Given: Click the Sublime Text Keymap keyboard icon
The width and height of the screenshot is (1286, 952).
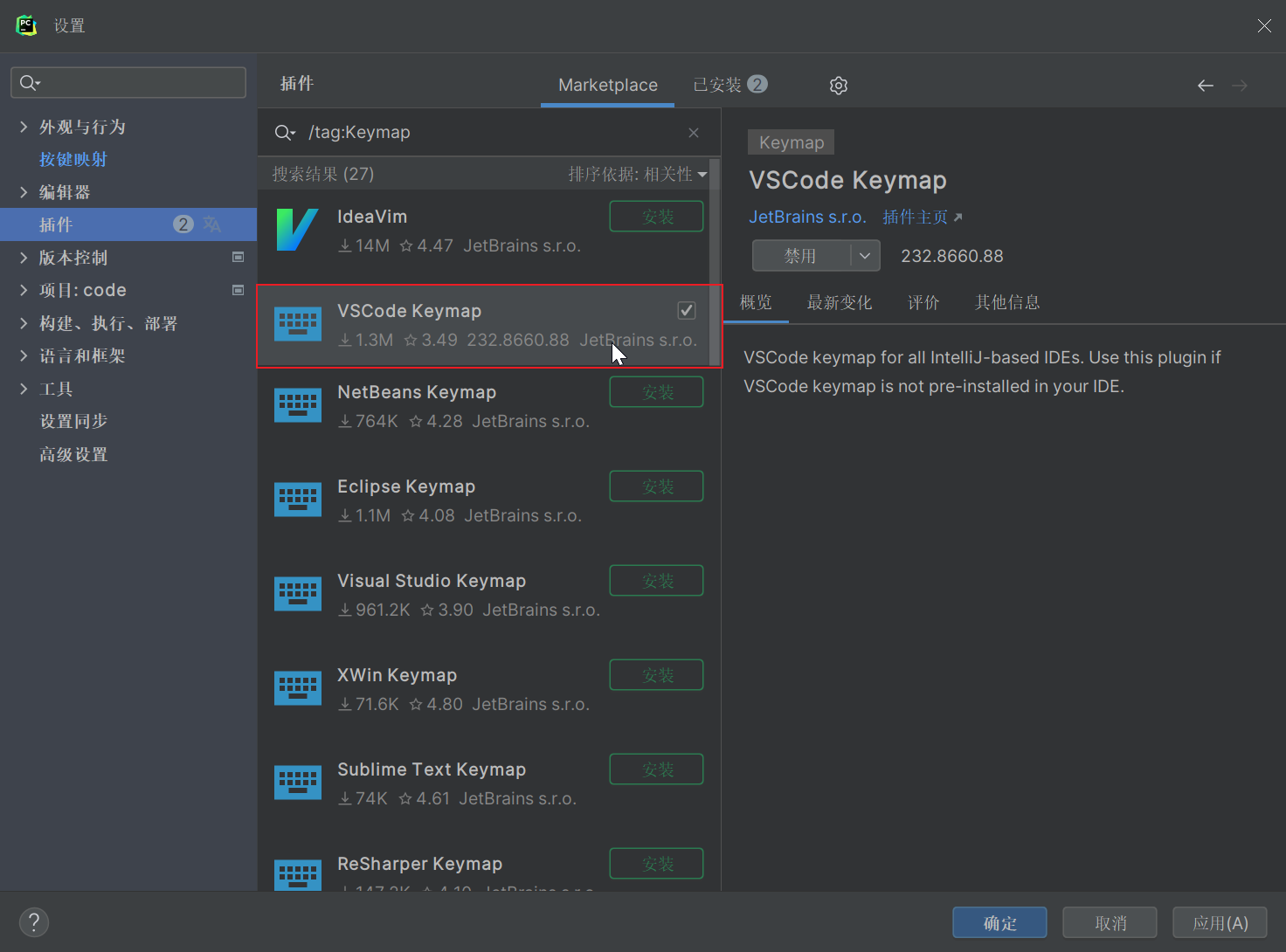Looking at the screenshot, I should pos(298,783).
